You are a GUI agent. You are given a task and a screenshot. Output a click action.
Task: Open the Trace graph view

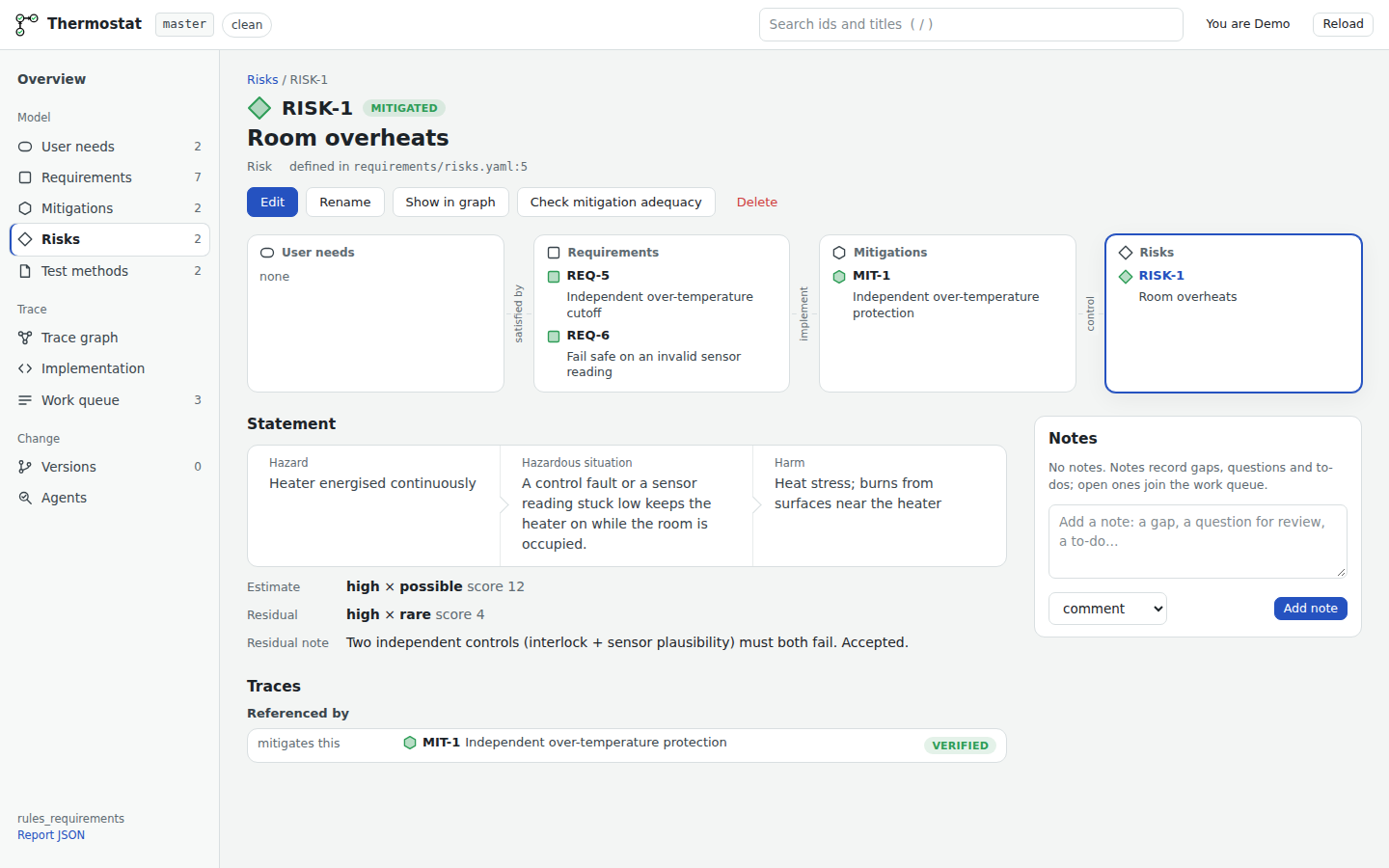tap(110, 338)
